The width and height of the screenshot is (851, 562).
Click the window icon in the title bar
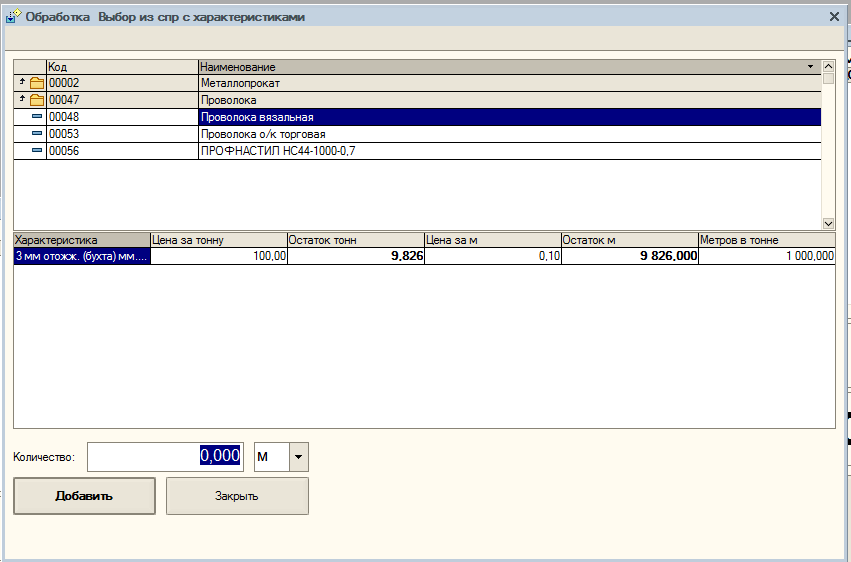click(x=14, y=17)
